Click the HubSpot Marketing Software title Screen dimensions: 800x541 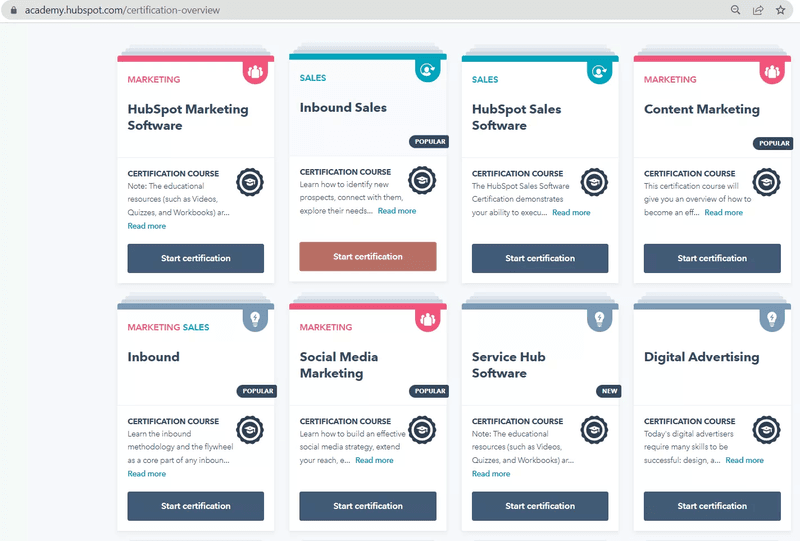click(188, 117)
